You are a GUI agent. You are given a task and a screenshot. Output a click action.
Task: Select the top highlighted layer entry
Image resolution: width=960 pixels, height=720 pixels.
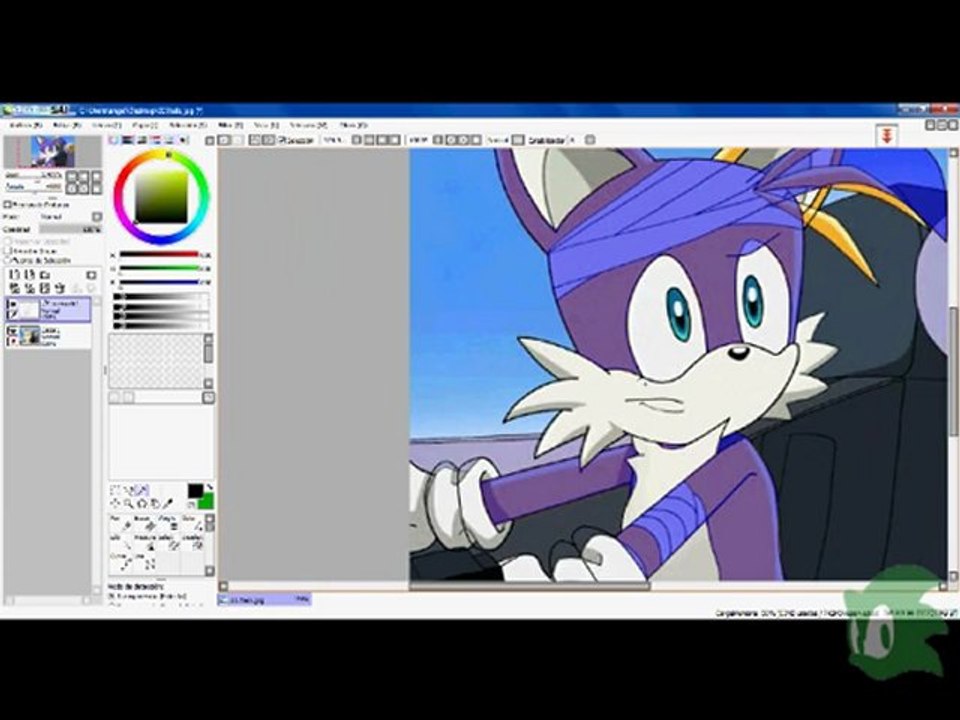(48, 309)
